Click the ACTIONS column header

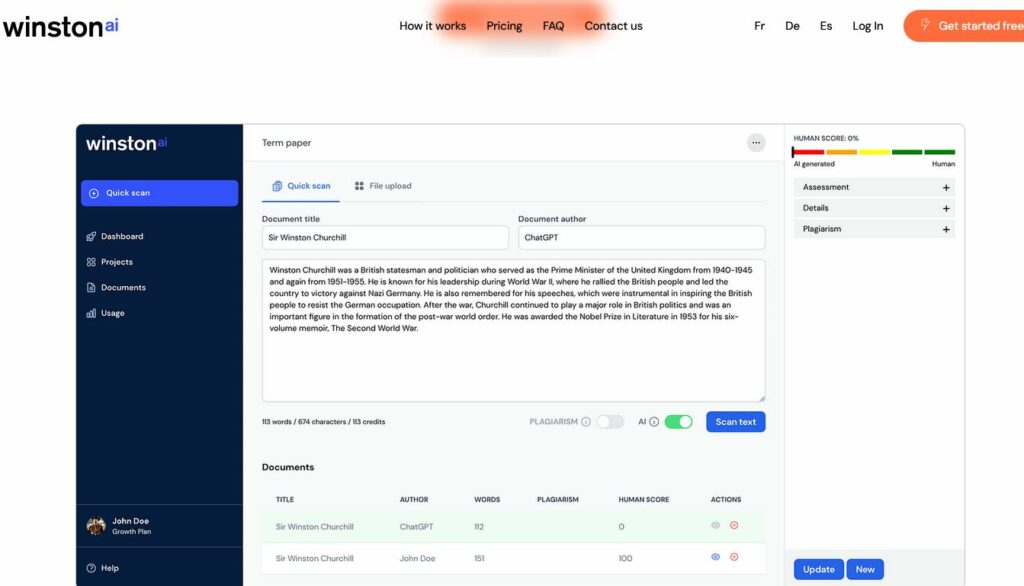(726, 500)
